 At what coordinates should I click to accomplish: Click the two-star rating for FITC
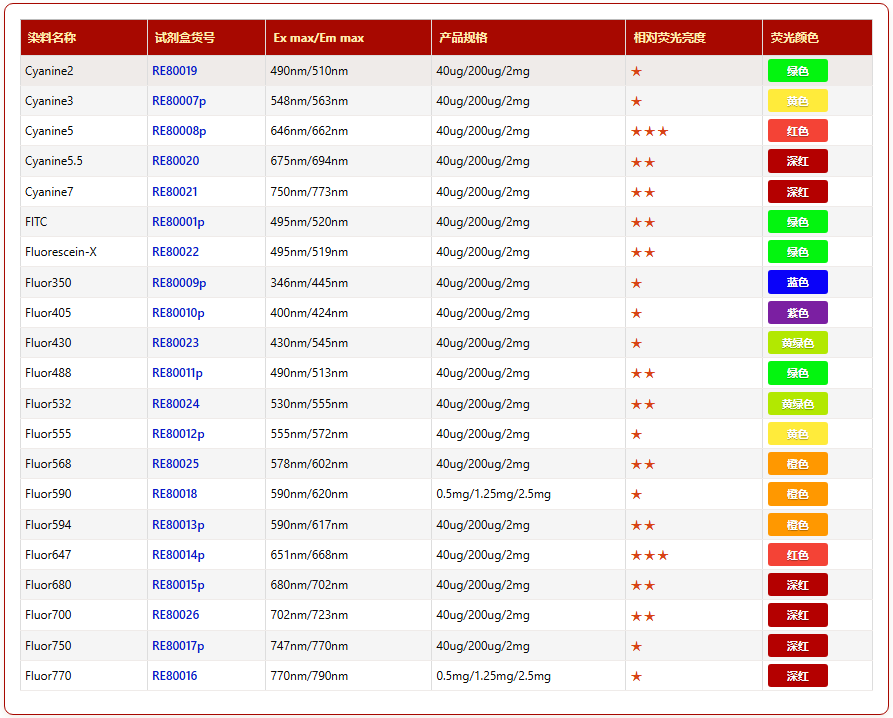(643, 222)
